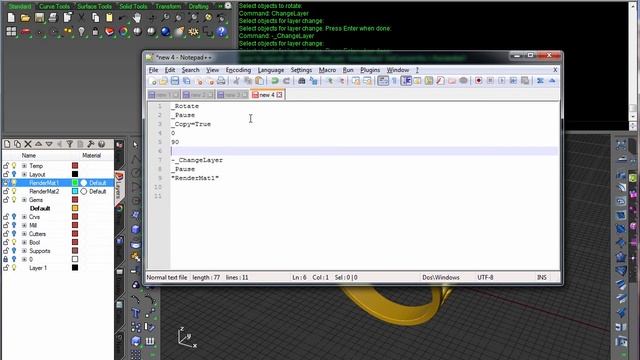Click the padlock icon in Rhino Standard toolbar

tap(95, 31)
